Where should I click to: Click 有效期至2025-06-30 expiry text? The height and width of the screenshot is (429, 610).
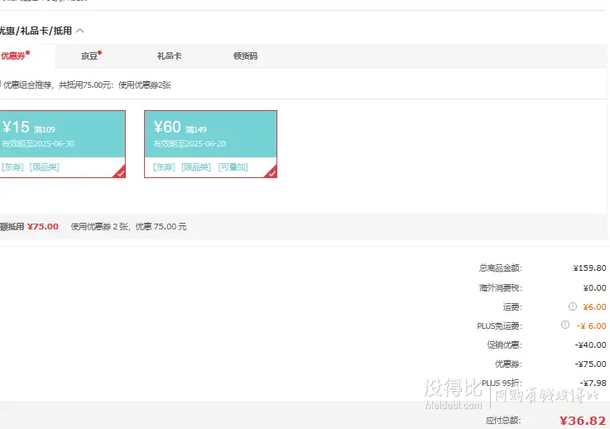tap(38, 144)
